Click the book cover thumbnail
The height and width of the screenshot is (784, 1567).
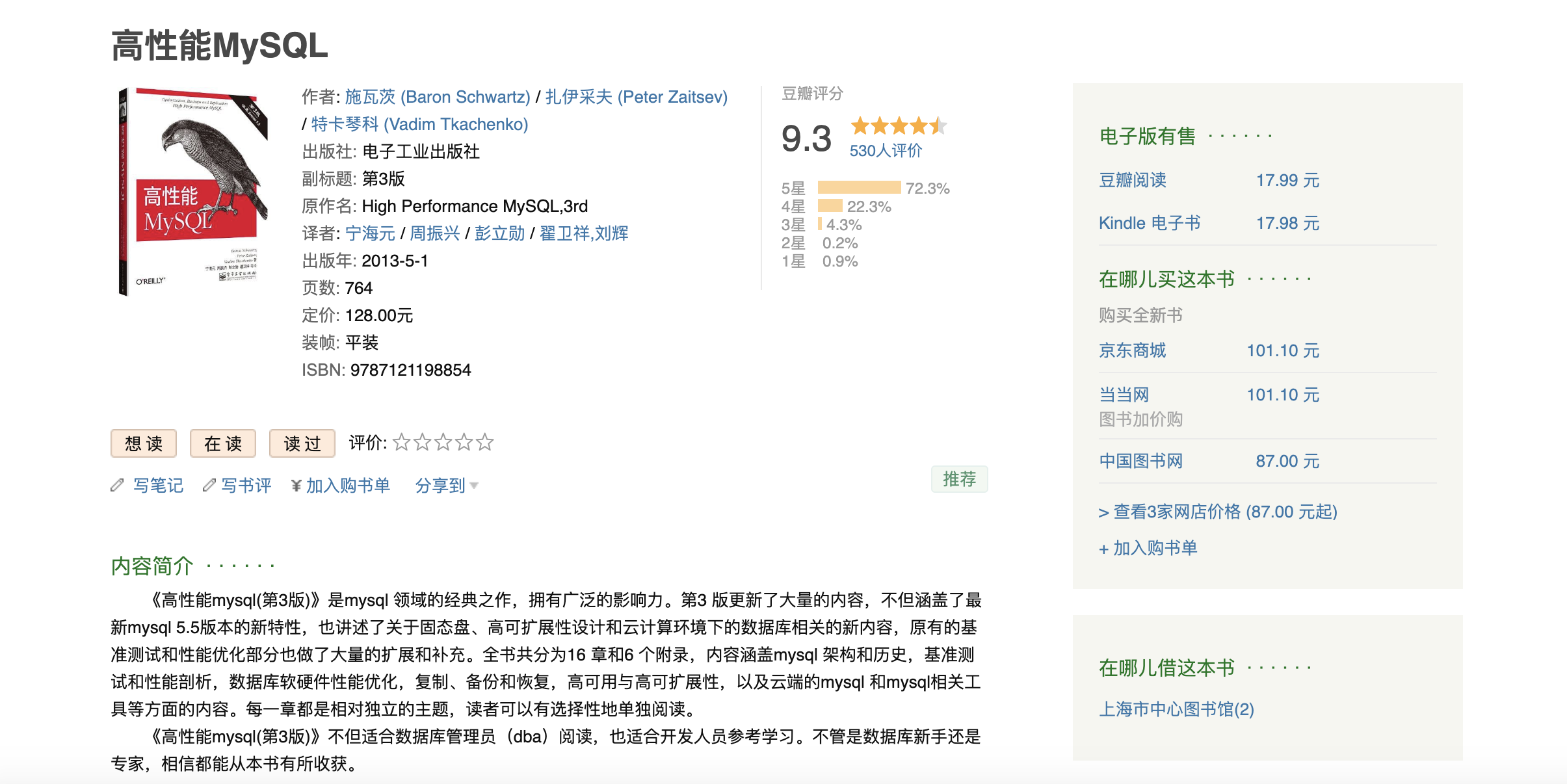tap(193, 191)
